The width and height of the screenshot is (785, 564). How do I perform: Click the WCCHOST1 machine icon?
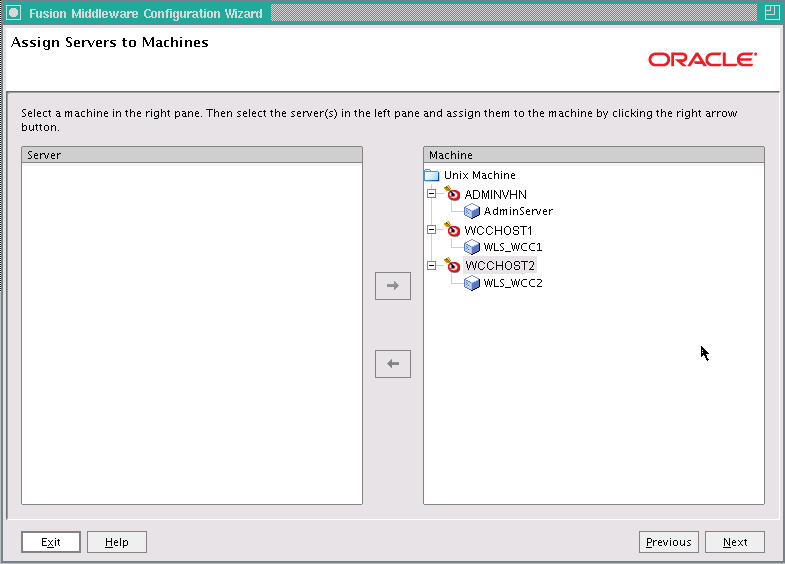452,229
